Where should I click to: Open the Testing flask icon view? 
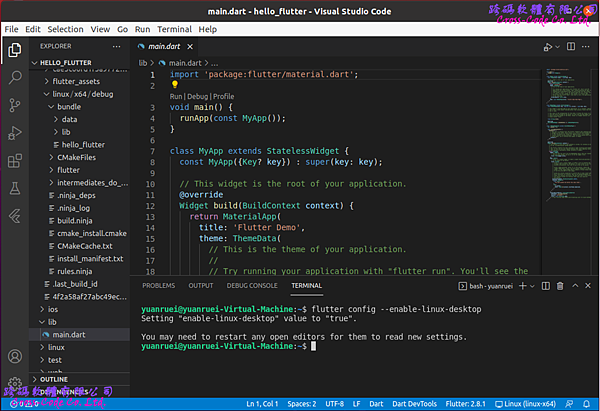[15, 188]
